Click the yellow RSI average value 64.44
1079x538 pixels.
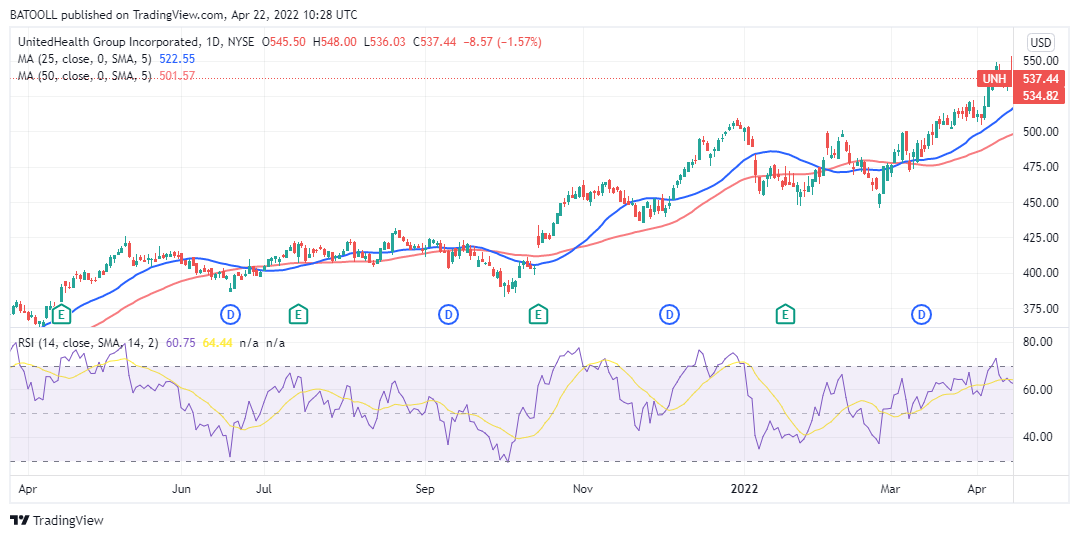pyautogui.click(x=215, y=343)
